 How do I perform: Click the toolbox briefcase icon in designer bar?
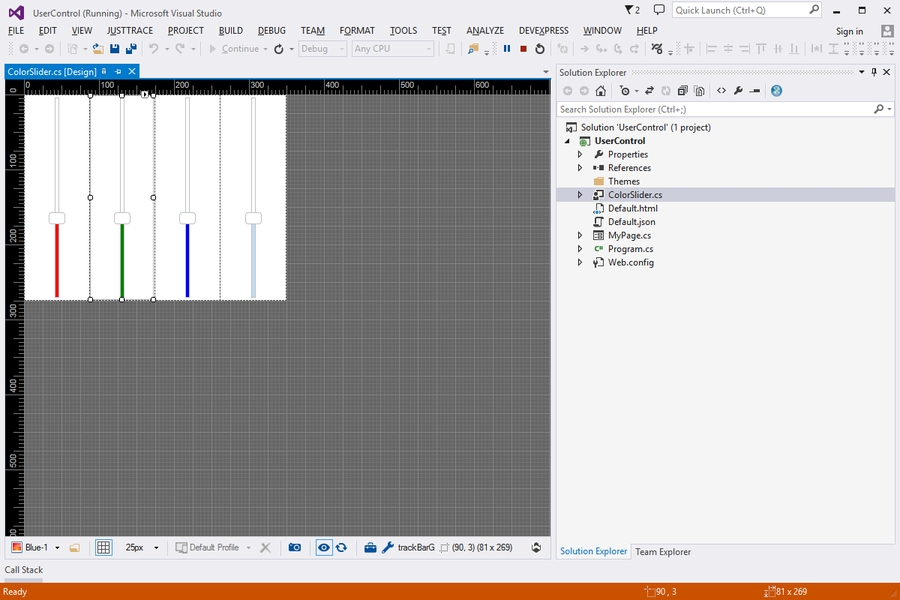370,548
